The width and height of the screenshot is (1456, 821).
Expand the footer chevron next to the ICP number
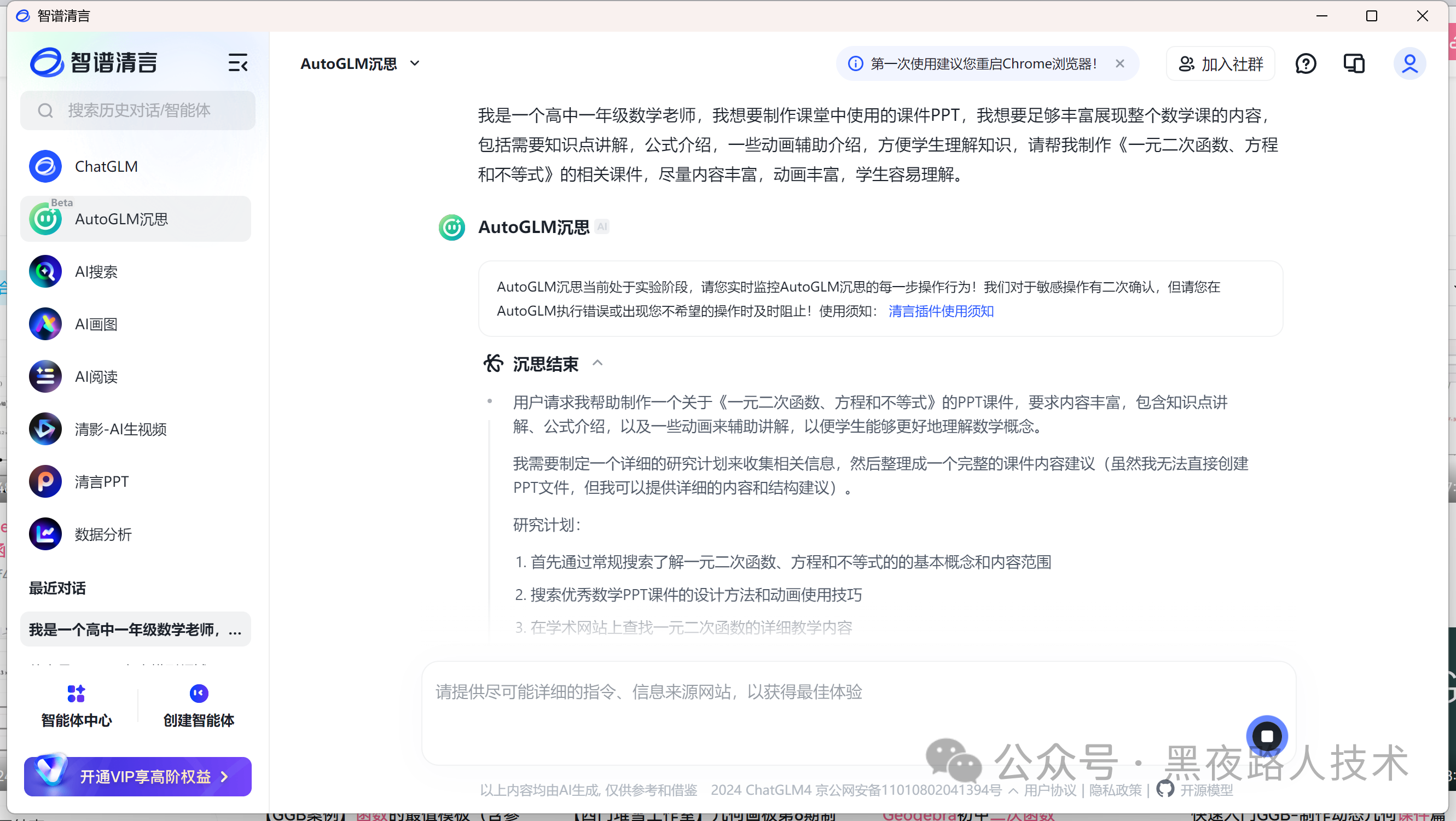click(x=1013, y=790)
